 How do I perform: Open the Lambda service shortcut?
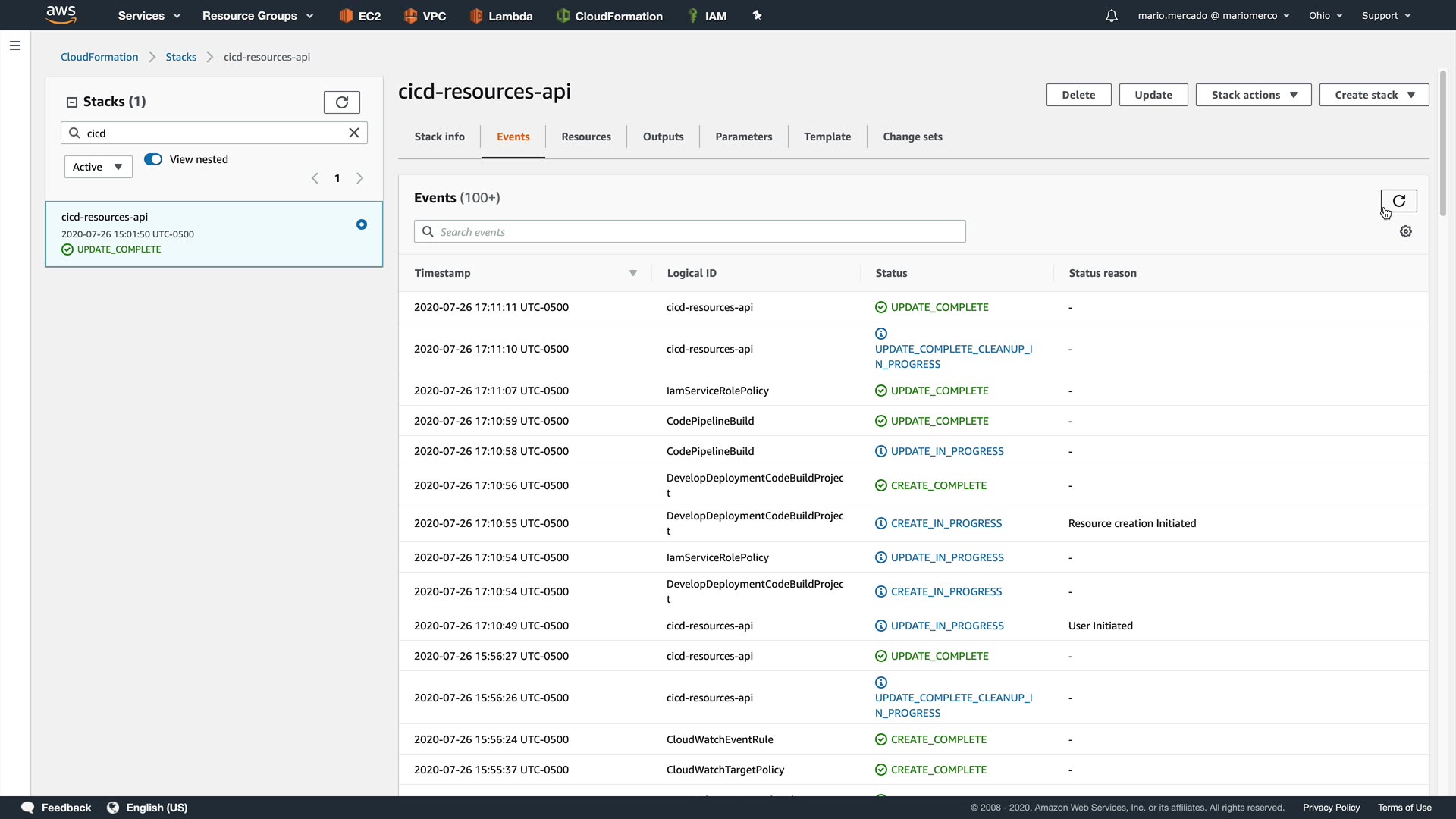(501, 16)
